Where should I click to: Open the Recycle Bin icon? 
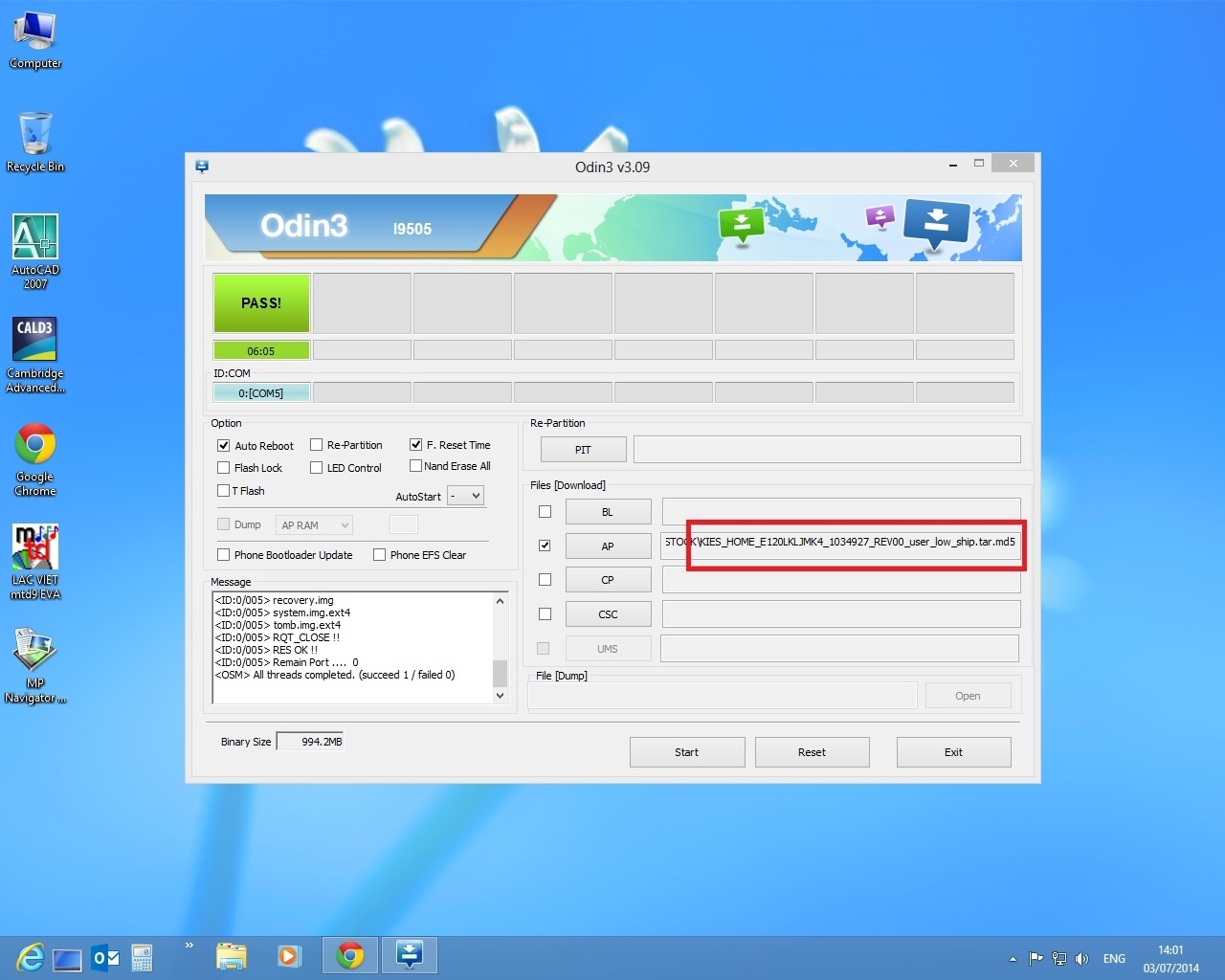tap(35, 143)
